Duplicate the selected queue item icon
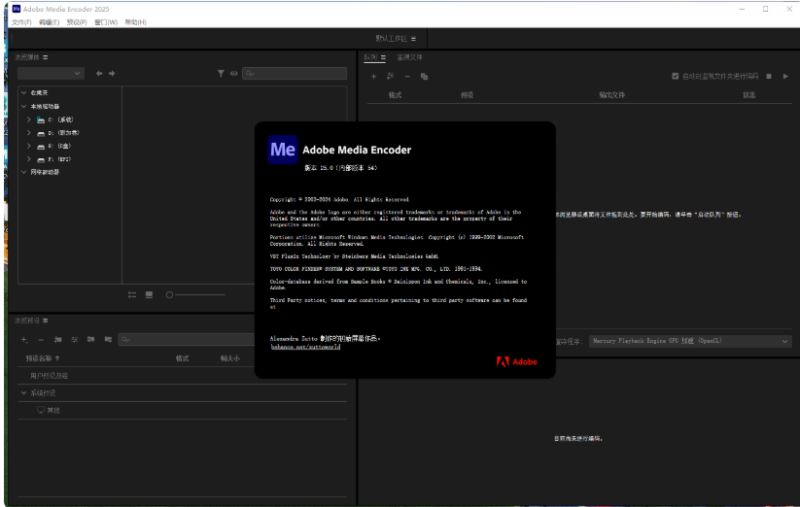 424,77
